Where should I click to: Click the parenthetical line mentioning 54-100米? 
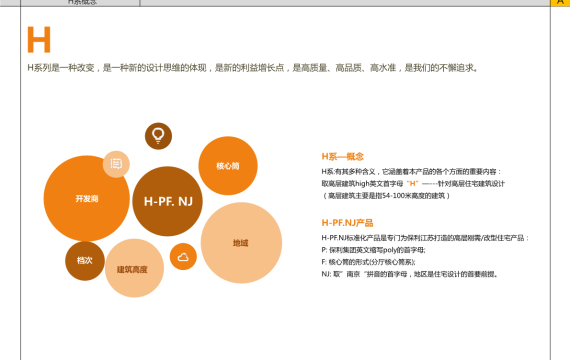click(x=386, y=196)
